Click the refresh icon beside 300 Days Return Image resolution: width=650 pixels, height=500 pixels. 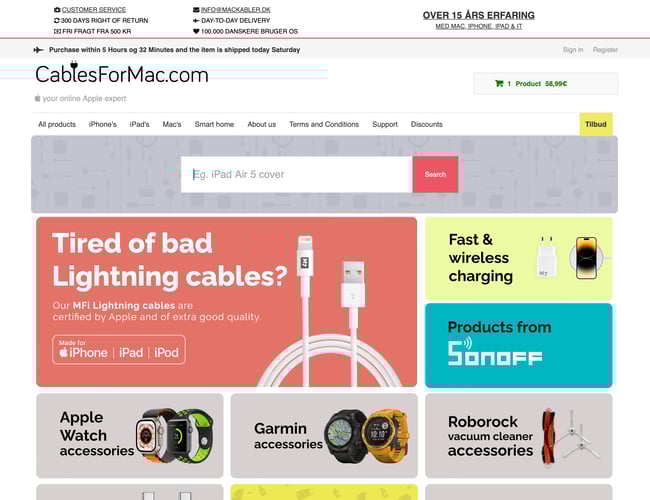pos(57,20)
